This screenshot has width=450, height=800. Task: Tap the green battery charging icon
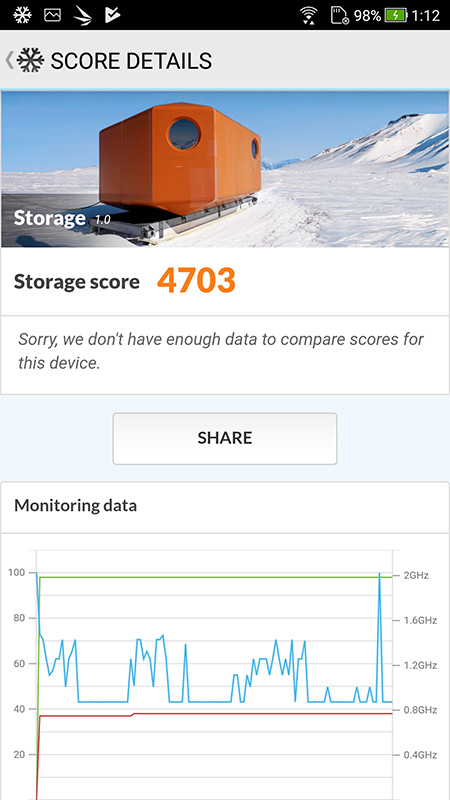396,15
